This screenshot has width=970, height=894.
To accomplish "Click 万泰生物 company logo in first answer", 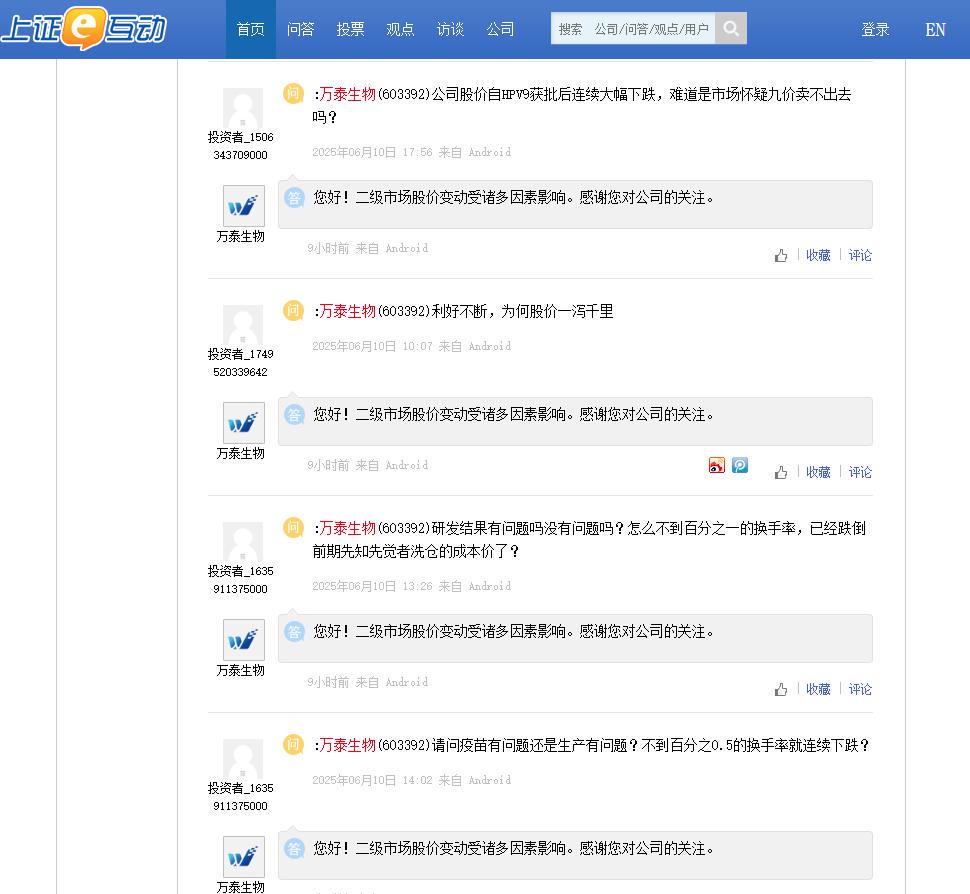I will (244, 206).
